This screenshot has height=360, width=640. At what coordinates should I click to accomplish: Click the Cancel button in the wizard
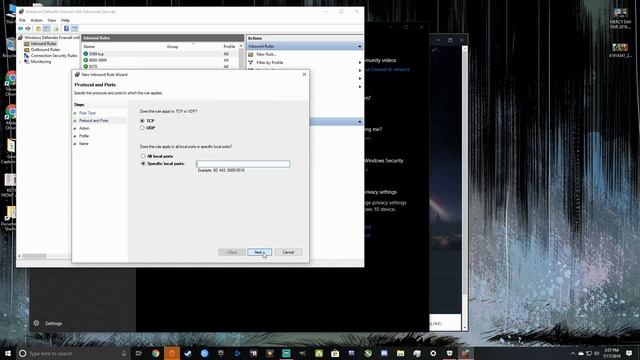[288, 252]
